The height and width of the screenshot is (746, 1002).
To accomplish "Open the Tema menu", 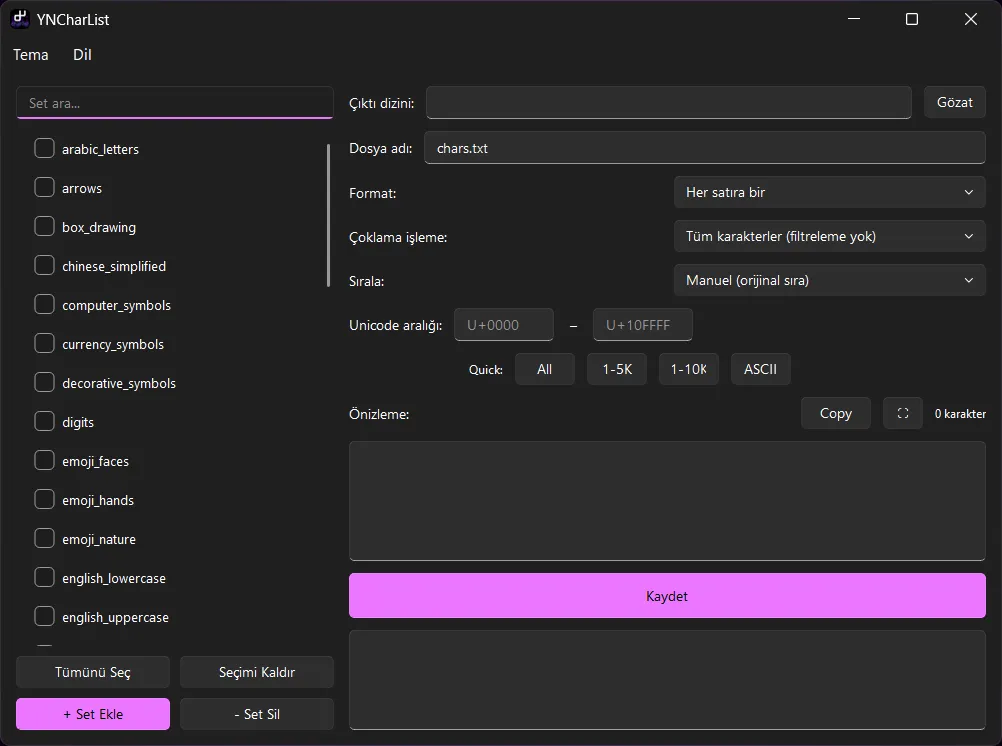I will click(31, 55).
